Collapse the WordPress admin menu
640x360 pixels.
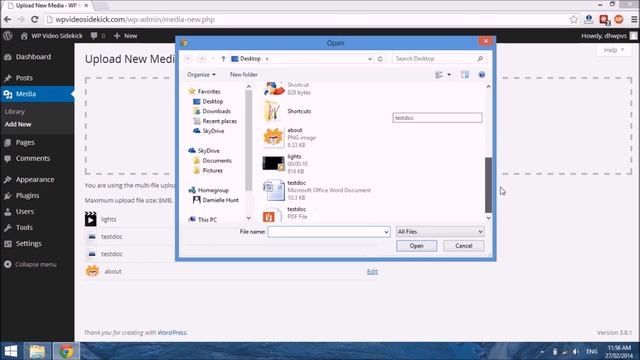coord(30,264)
